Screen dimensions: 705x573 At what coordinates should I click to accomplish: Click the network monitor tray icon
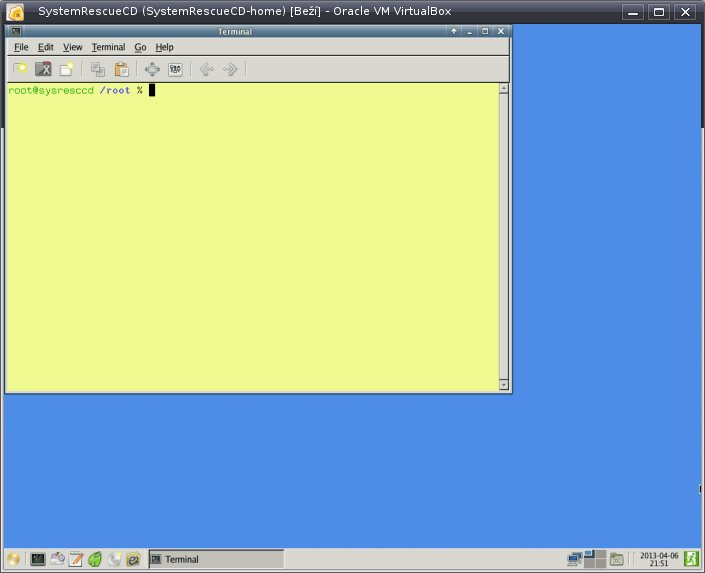click(x=574, y=559)
